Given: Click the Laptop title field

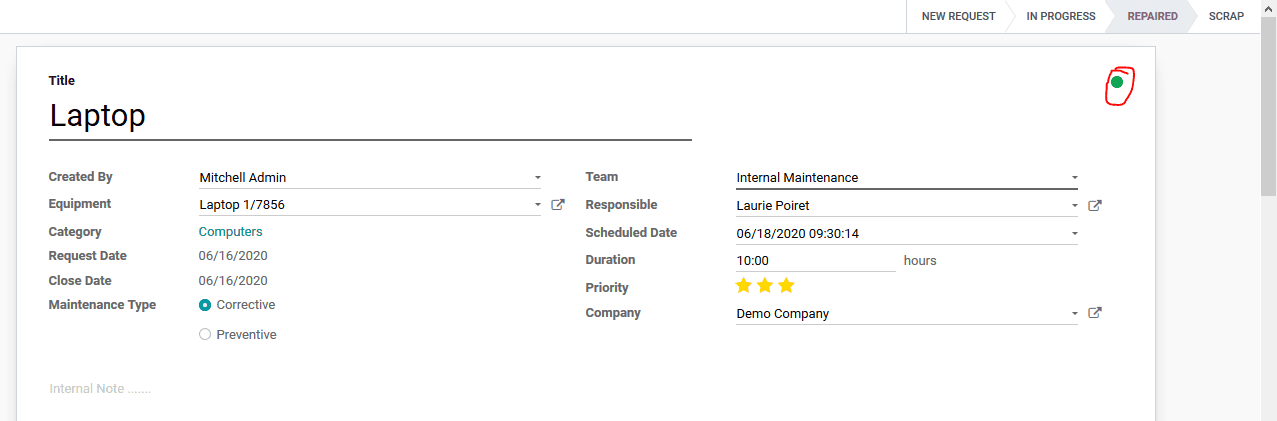Looking at the screenshot, I should tap(370, 116).
